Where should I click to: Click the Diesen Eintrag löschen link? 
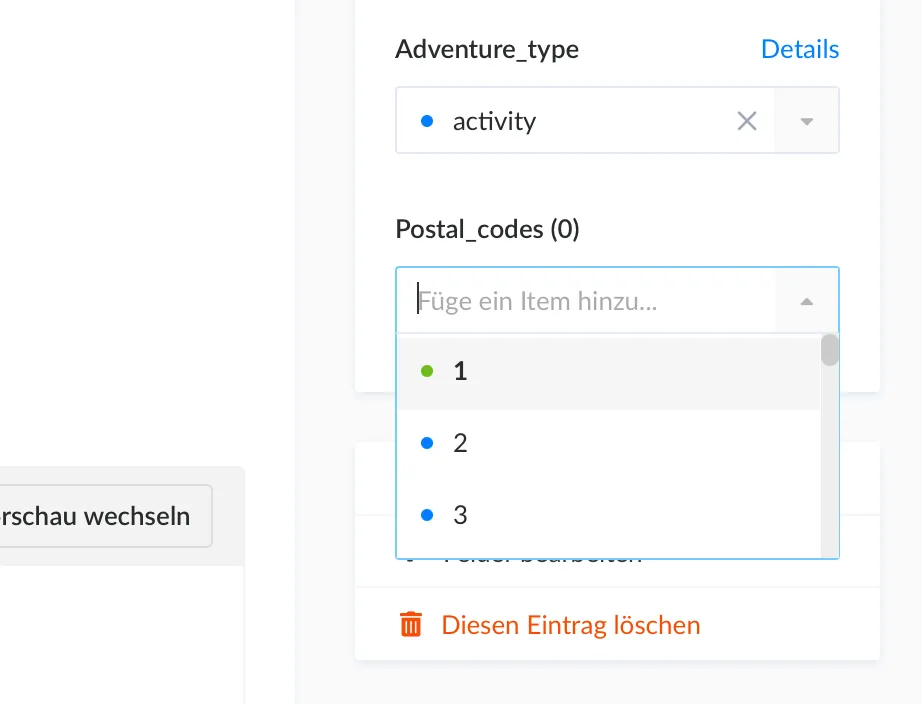[571, 625]
